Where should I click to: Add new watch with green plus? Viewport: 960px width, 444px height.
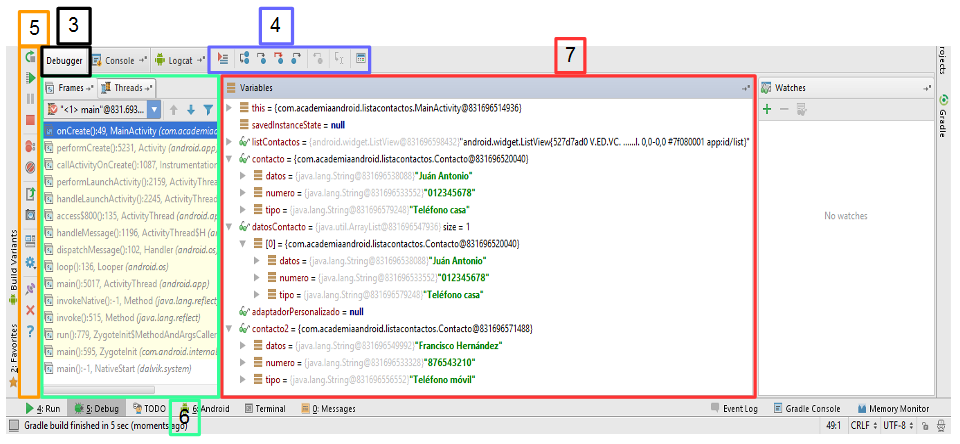[766, 110]
